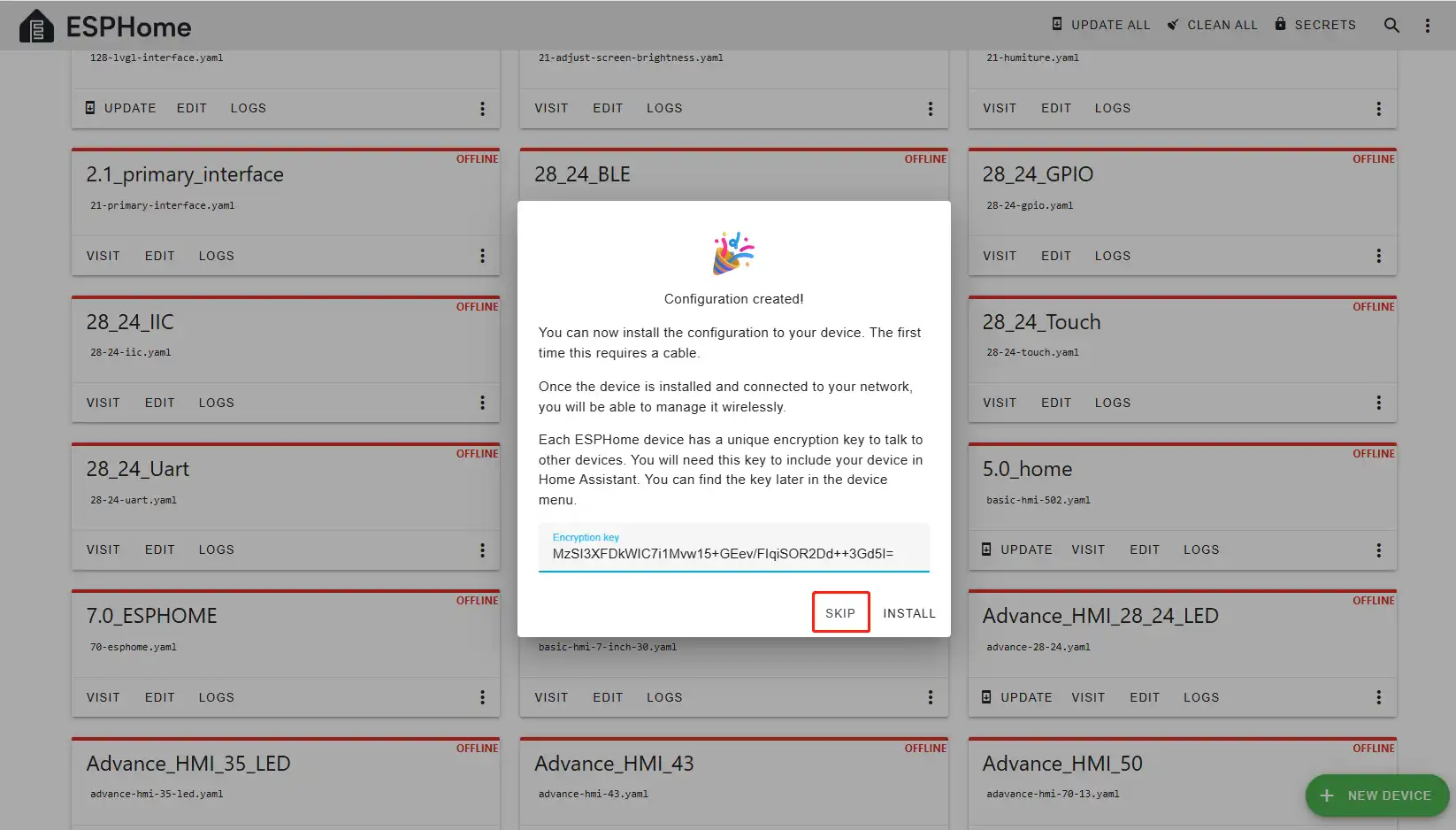Click the ESPHome logo icon

tap(36, 27)
